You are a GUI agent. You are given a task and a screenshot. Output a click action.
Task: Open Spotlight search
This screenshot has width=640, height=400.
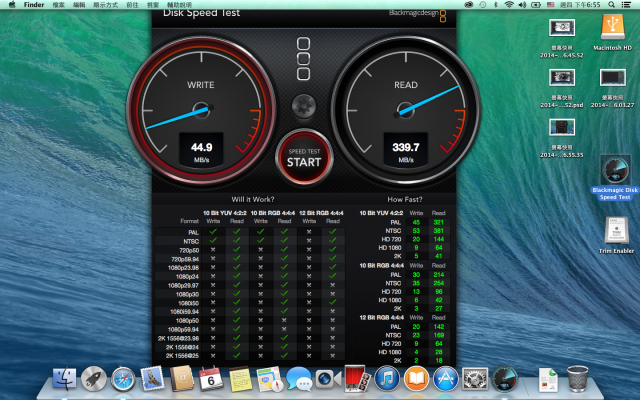611,5
